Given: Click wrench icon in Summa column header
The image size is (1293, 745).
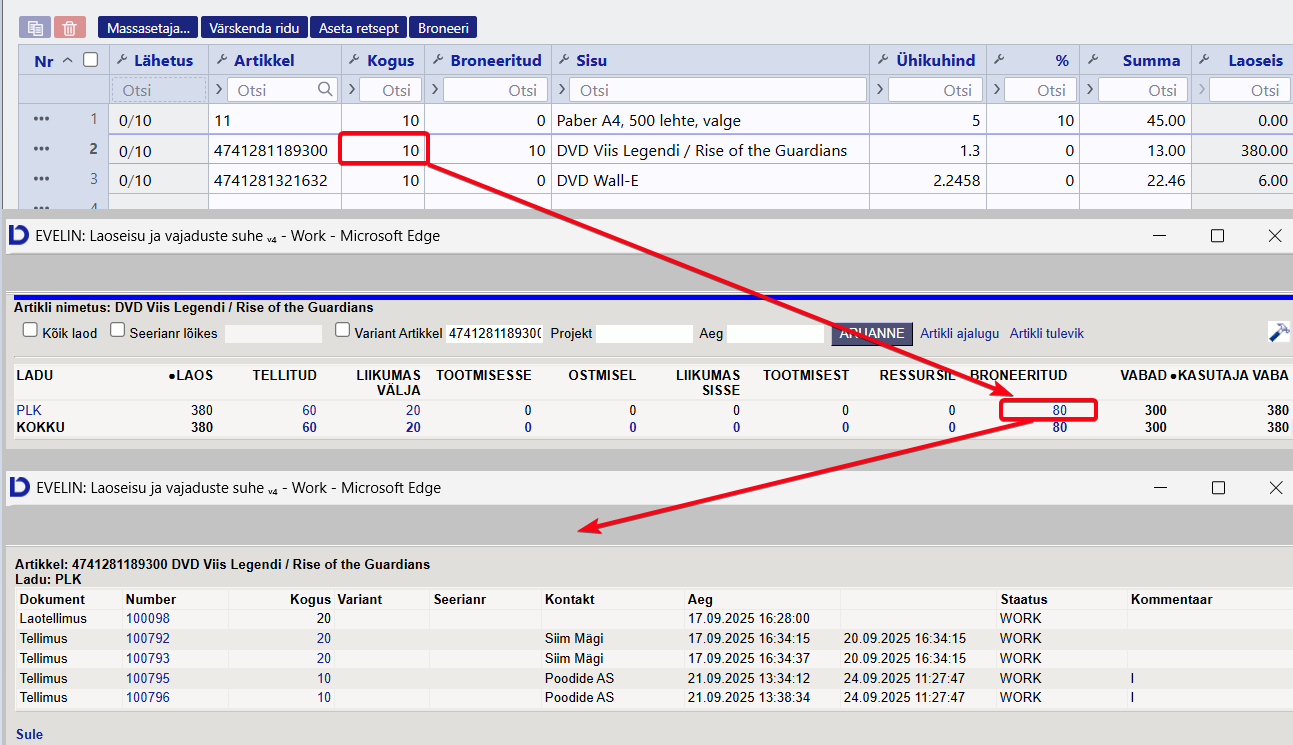Looking at the screenshot, I should pyautogui.click(x=1093, y=60).
